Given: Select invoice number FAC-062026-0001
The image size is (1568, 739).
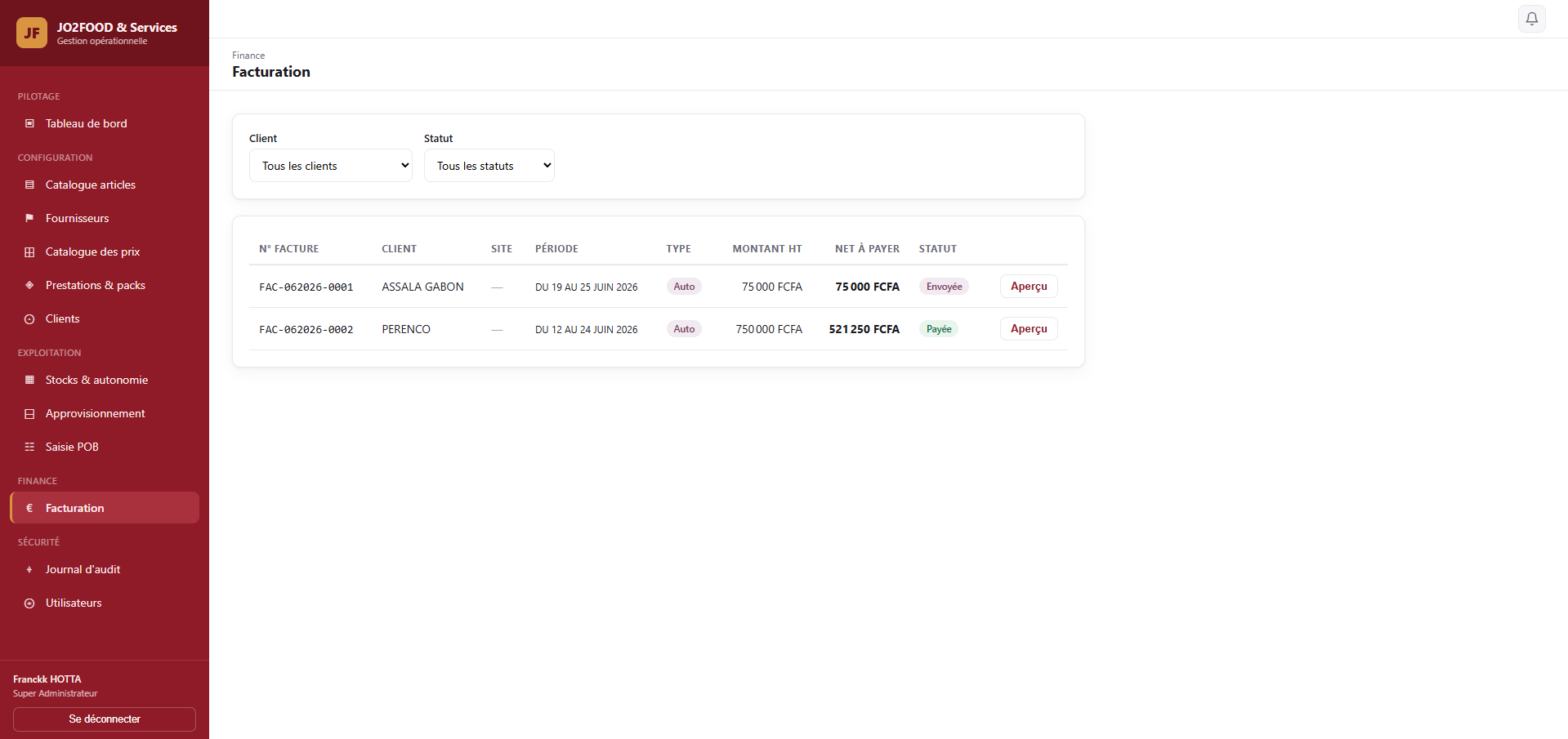Looking at the screenshot, I should [306, 287].
